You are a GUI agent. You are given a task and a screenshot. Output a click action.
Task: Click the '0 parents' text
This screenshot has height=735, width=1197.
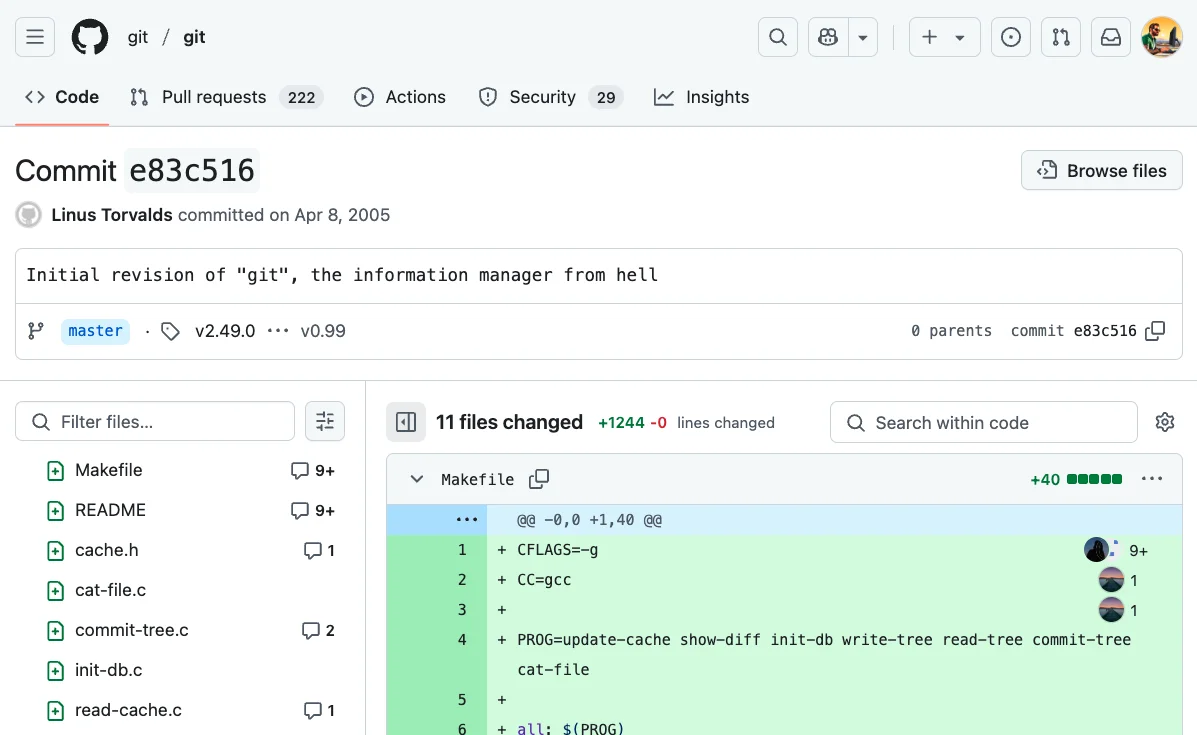point(951,330)
